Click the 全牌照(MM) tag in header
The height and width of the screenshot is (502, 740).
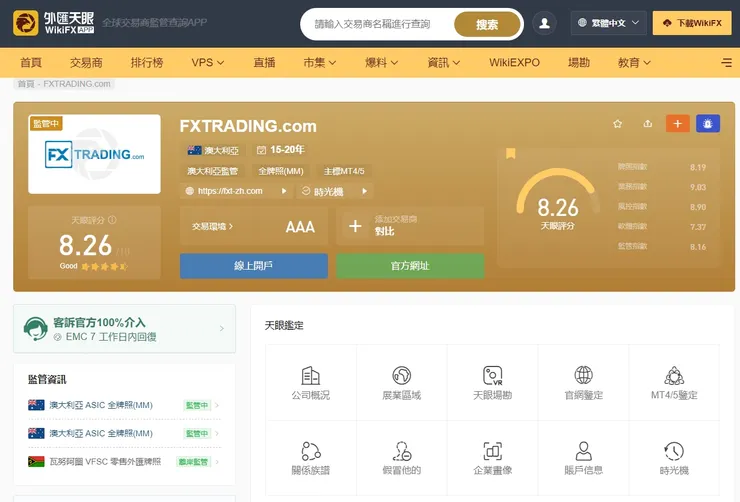pos(281,171)
